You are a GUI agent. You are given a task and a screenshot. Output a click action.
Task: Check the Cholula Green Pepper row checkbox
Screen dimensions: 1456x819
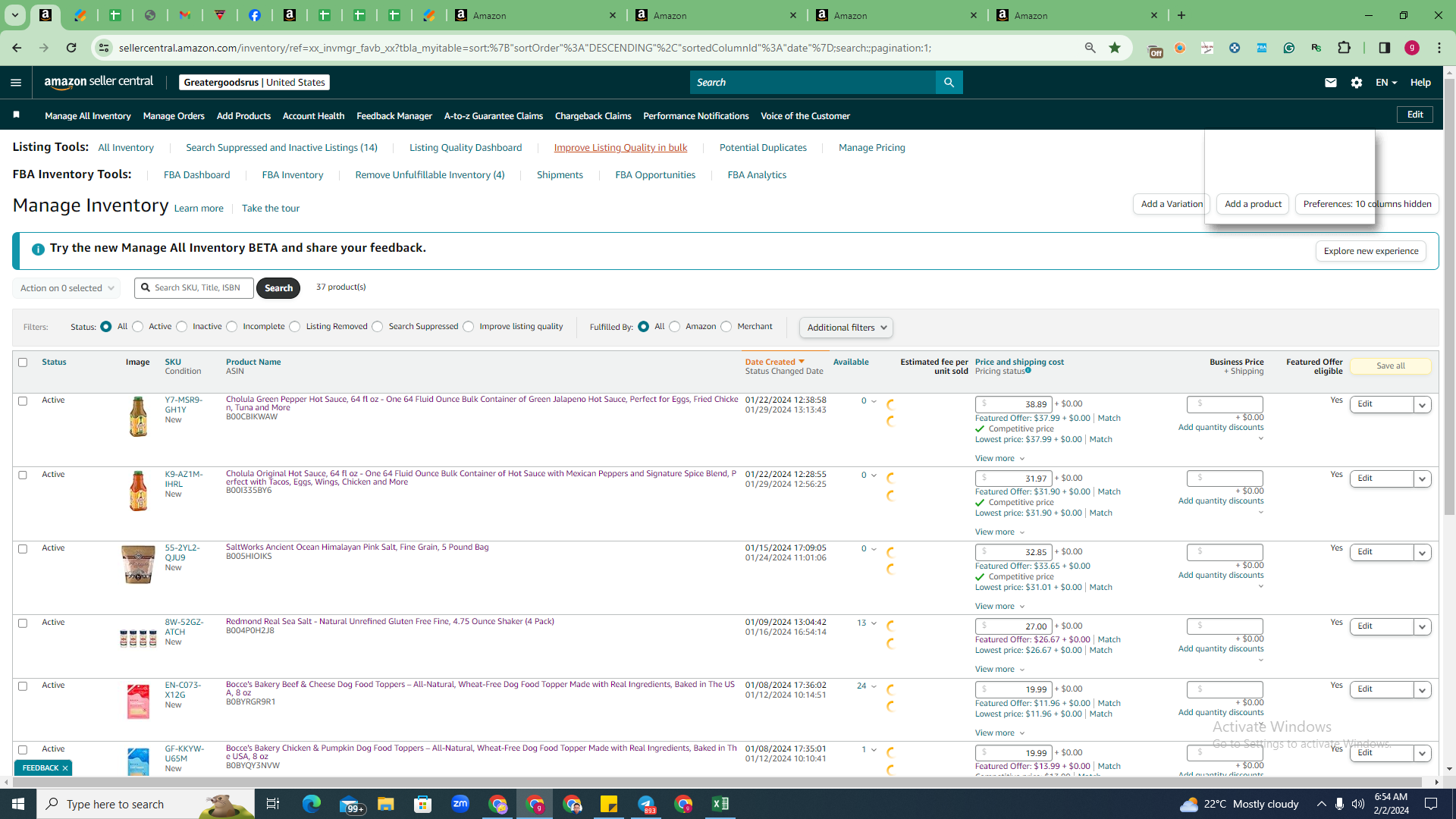[23, 401]
